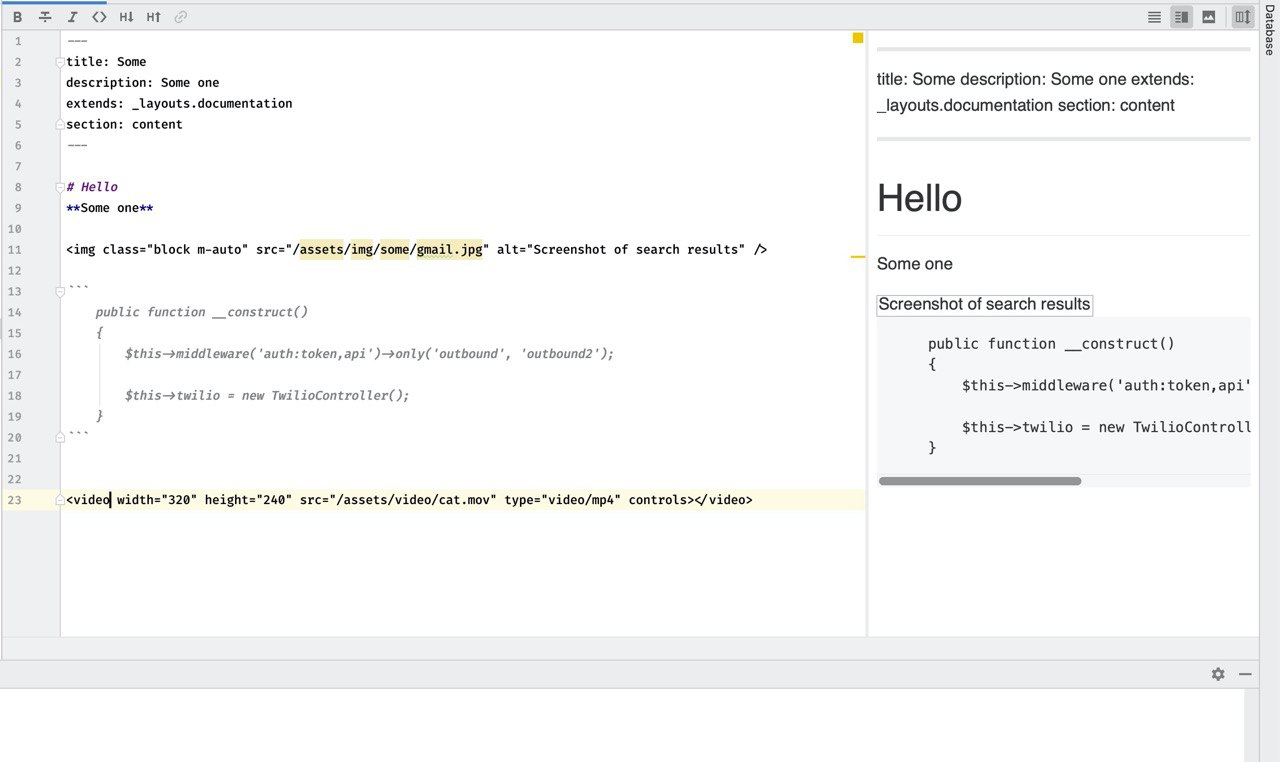The width and height of the screenshot is (1280, 762).
Task: Click 'type="video/mp4"' in the video tag
Action: tap(563, 500)
